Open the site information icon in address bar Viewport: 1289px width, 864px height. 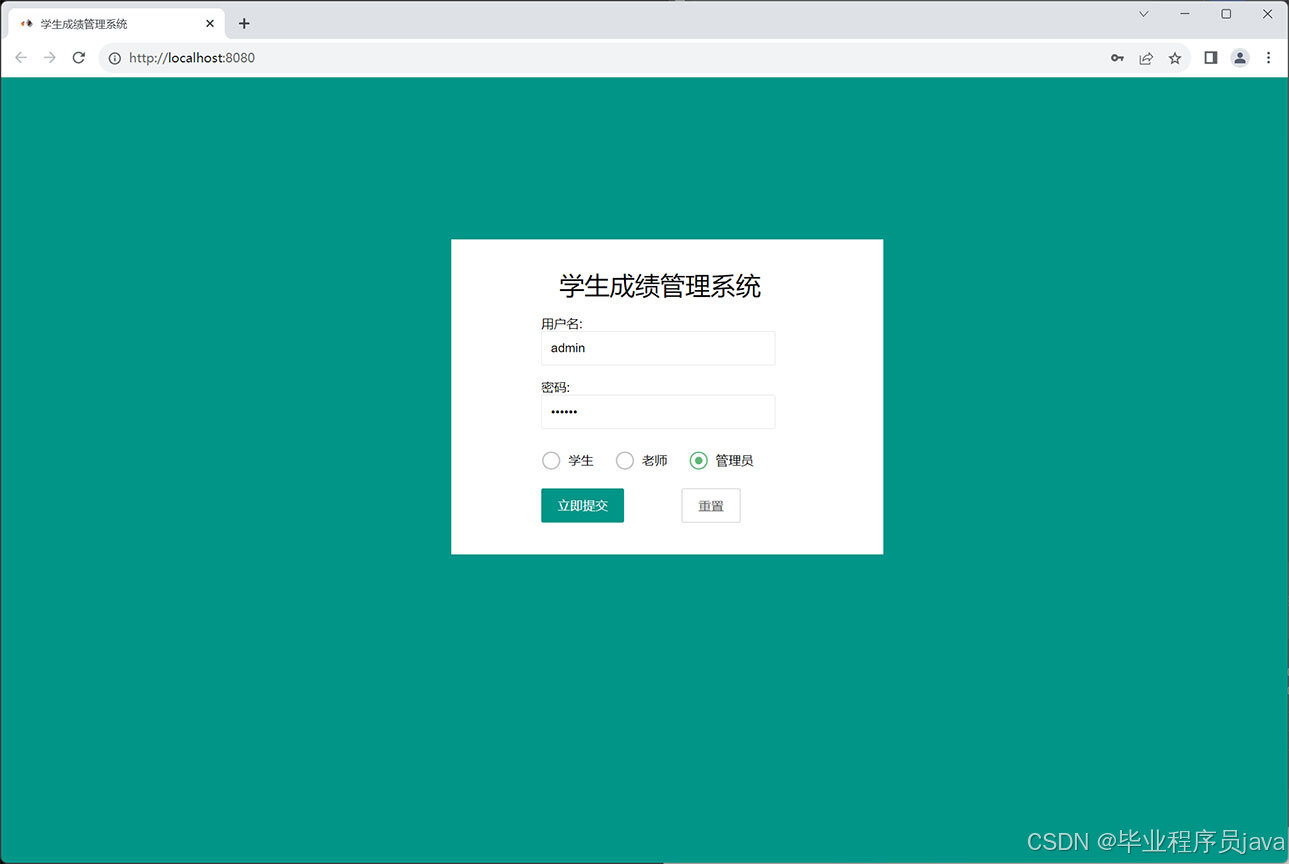click(x=114, y=58)
